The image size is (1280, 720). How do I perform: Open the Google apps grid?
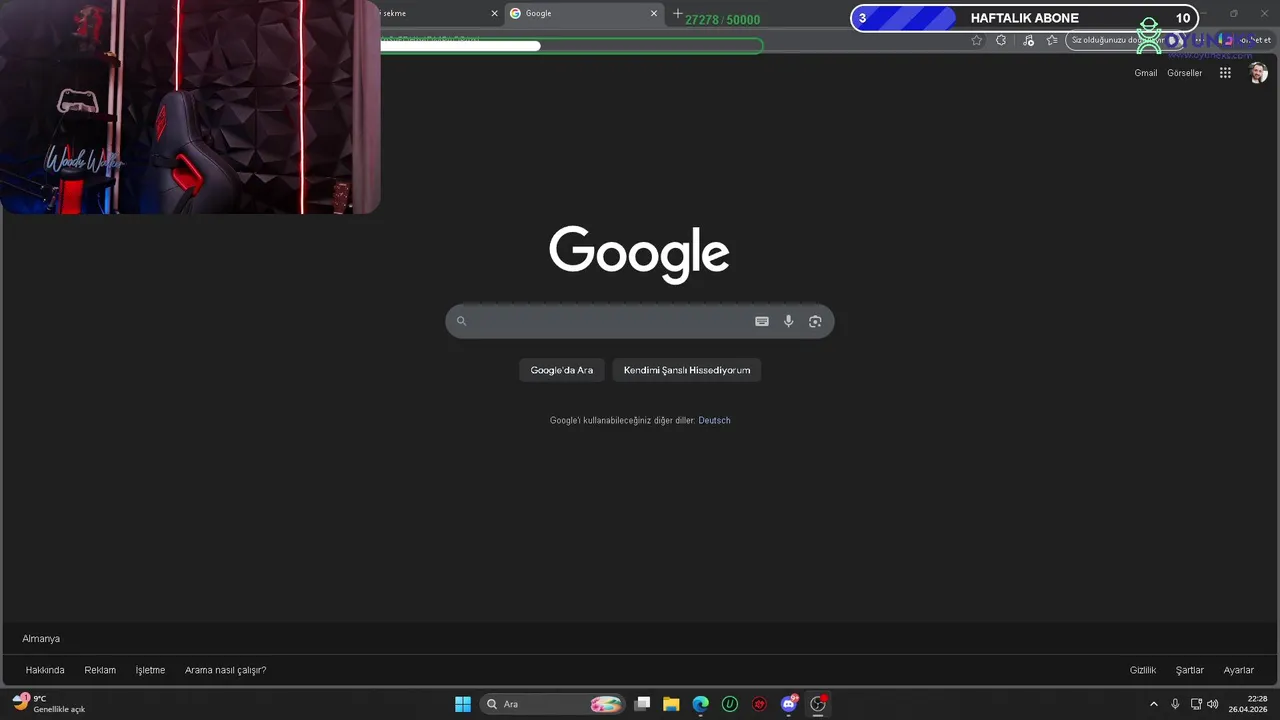pos(1225,73)
